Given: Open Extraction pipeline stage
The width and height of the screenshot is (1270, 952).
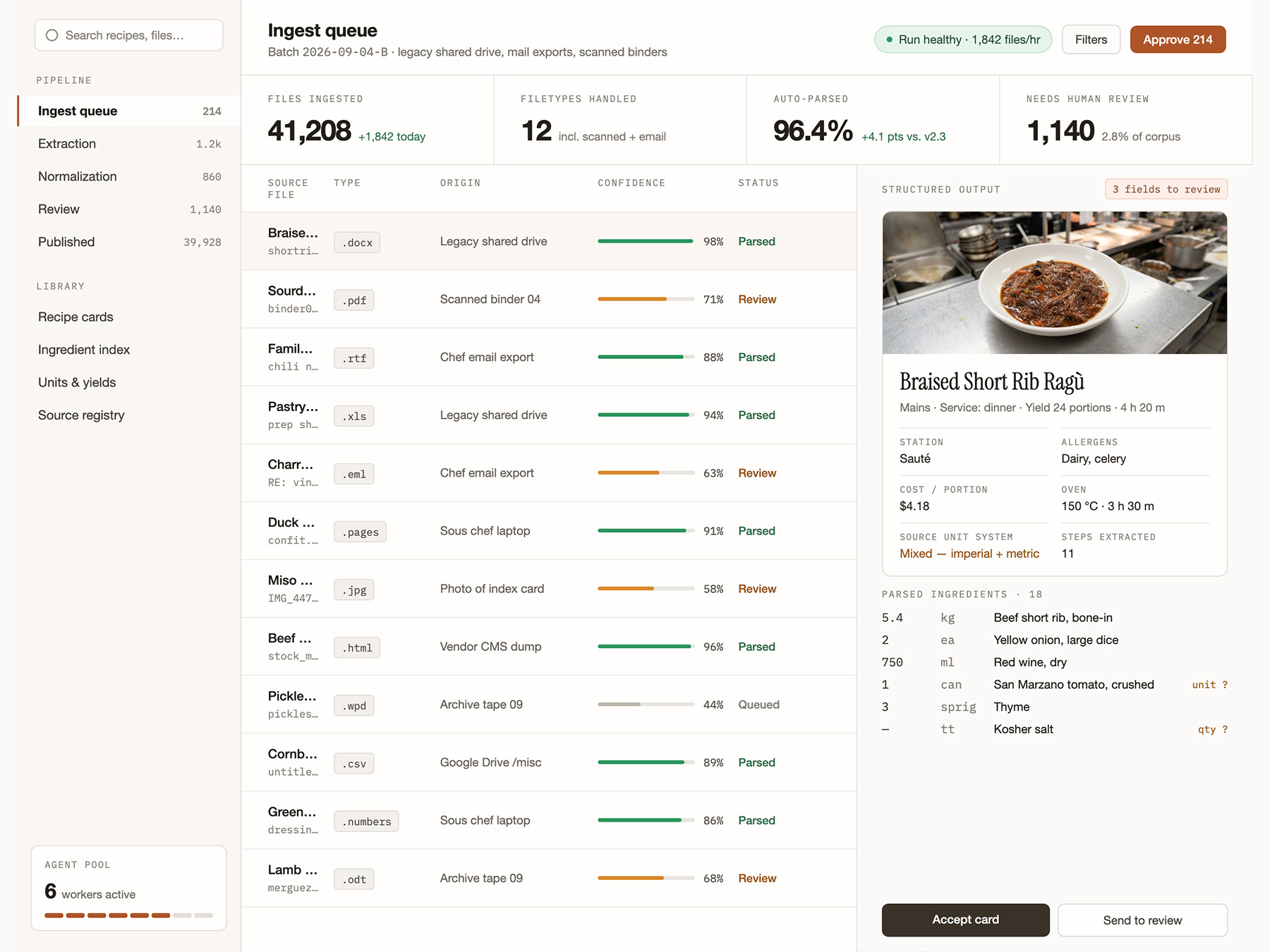Looking at the screenshot, I should (x=129, y=144).
